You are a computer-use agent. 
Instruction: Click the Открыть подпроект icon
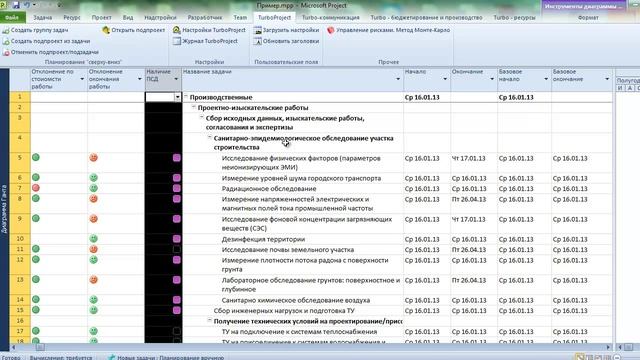click(106, 30)
